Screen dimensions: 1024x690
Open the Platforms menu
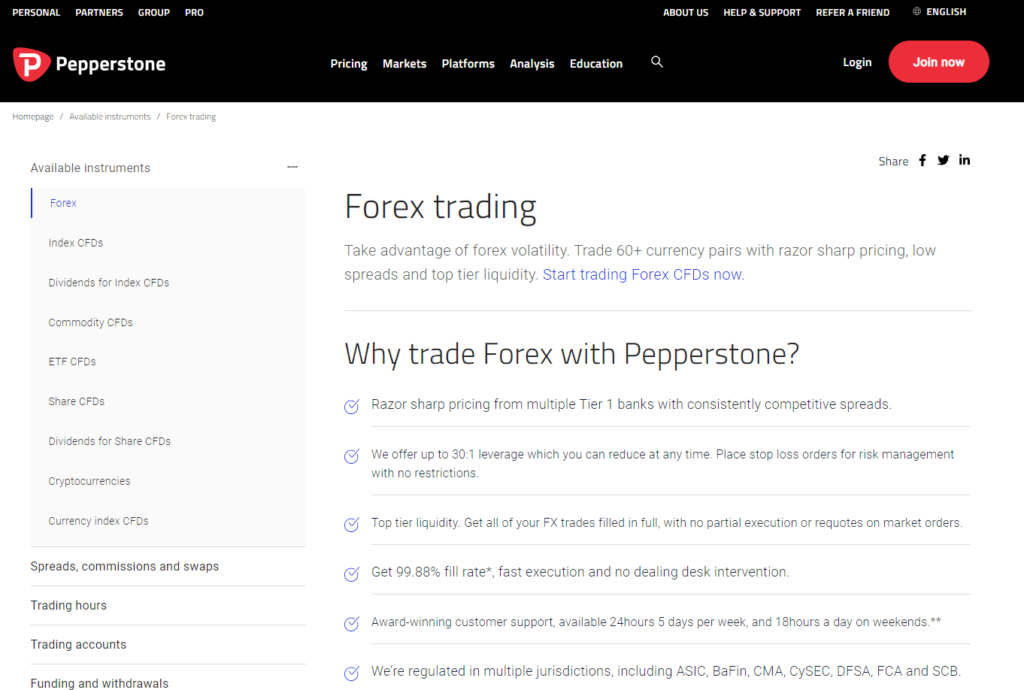468,63
